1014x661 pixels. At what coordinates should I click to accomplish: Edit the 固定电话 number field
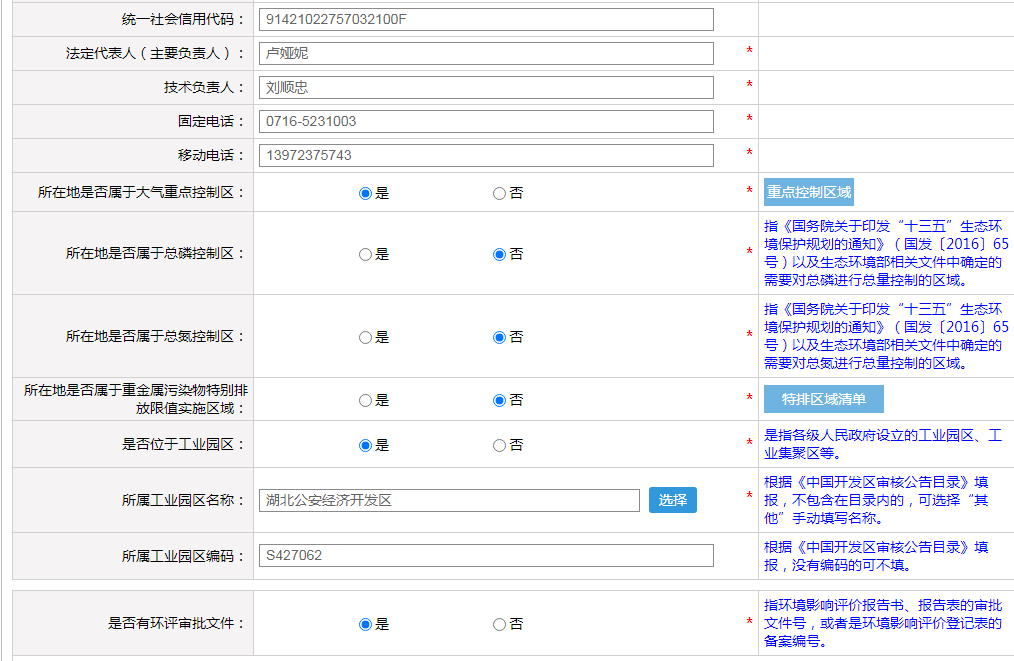tap(485, 122)
